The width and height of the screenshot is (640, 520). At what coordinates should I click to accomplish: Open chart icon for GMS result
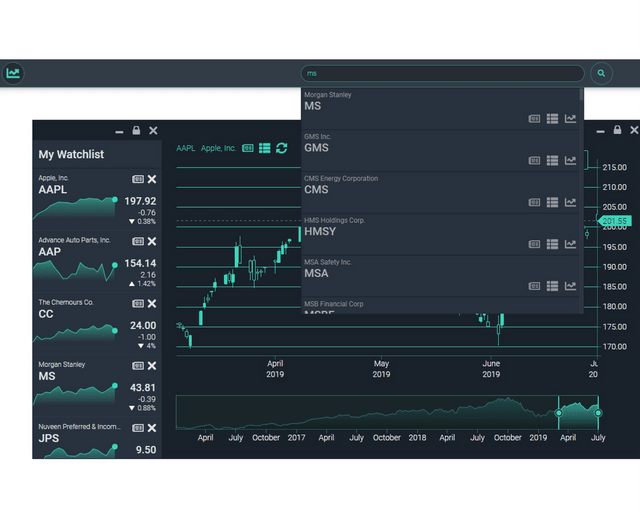pyautogui.click(x=570, y=161)
